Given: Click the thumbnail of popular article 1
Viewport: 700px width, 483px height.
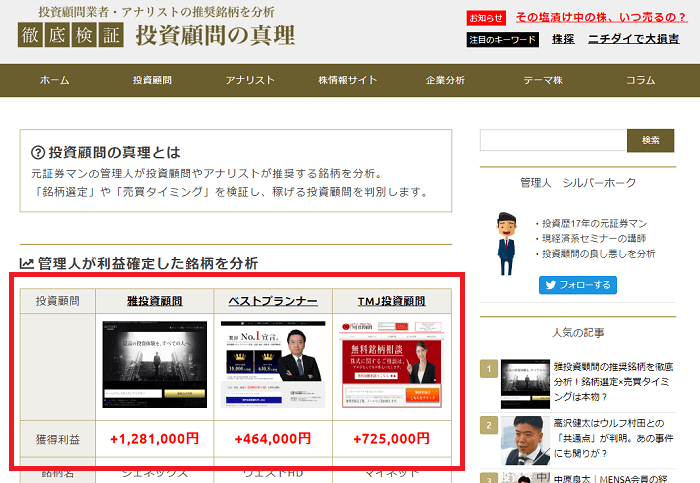Looking at the screenshot, I should (x=525, y=384).
